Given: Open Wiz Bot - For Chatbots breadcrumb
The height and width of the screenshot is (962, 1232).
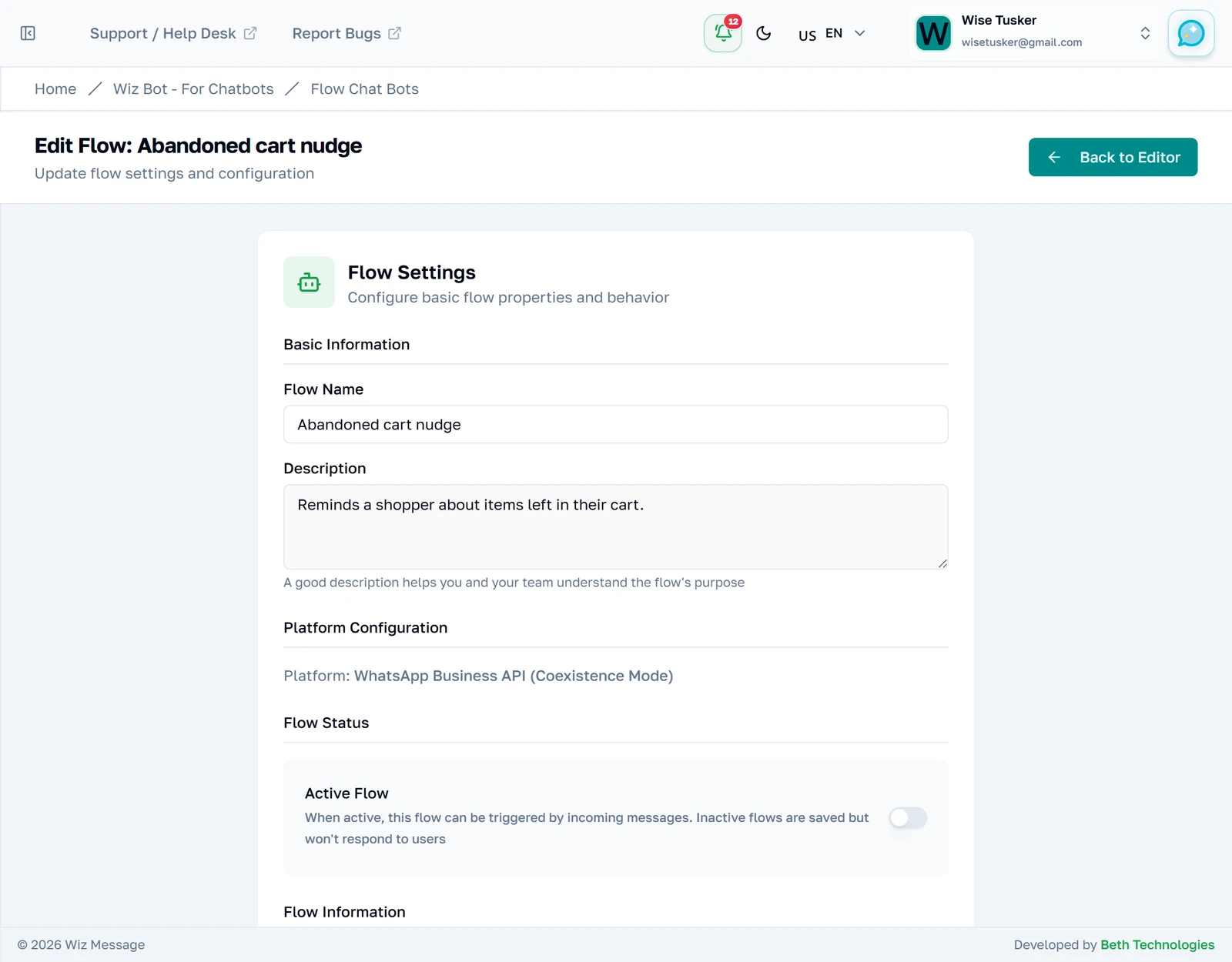Looking at the screenshot, I should (193, 89).
